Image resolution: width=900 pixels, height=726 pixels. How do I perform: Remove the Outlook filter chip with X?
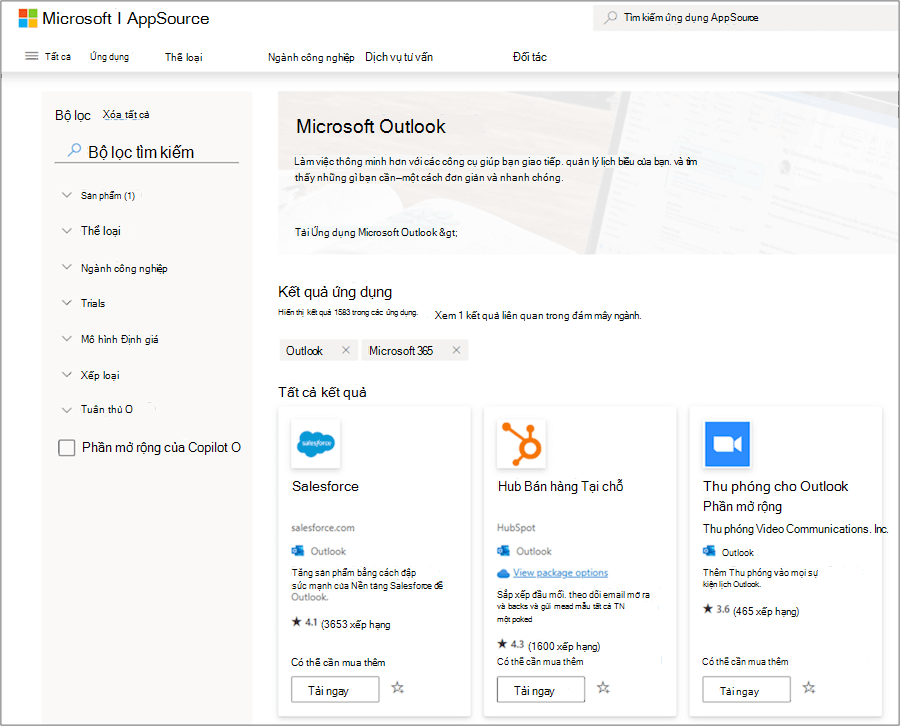[346, 350]
